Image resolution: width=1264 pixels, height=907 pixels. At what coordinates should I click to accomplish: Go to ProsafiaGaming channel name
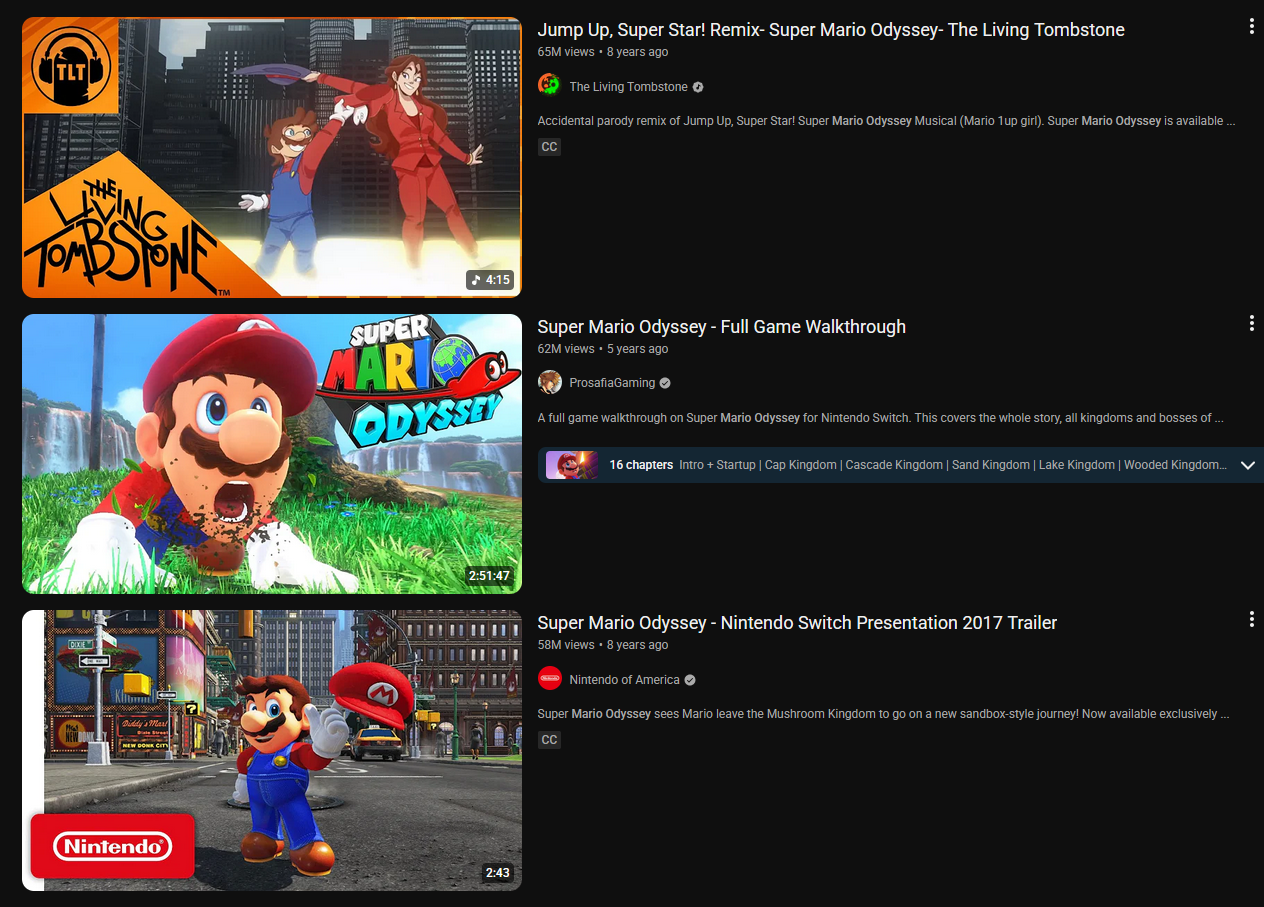pyautogui.click(x=612, y=383)
